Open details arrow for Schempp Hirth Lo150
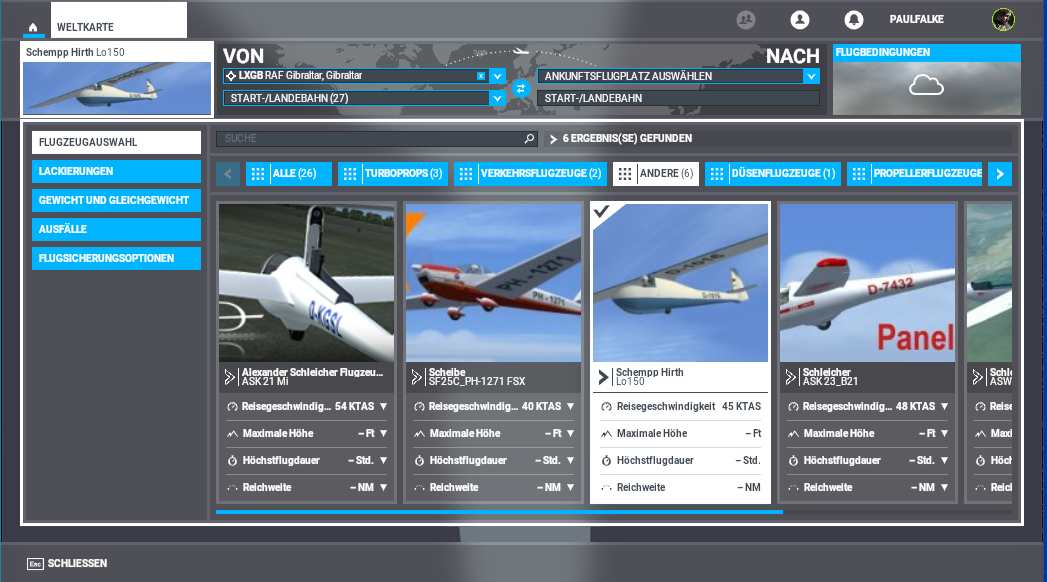 tap(603, 377)
